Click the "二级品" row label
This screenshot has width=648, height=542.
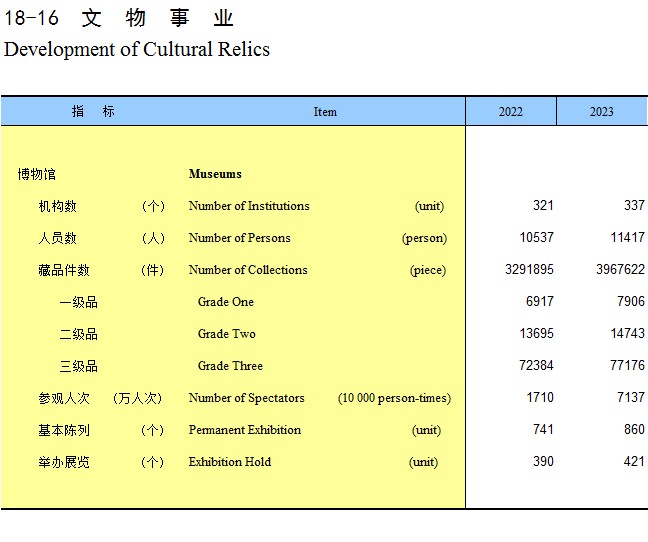(x=79, y=334)
